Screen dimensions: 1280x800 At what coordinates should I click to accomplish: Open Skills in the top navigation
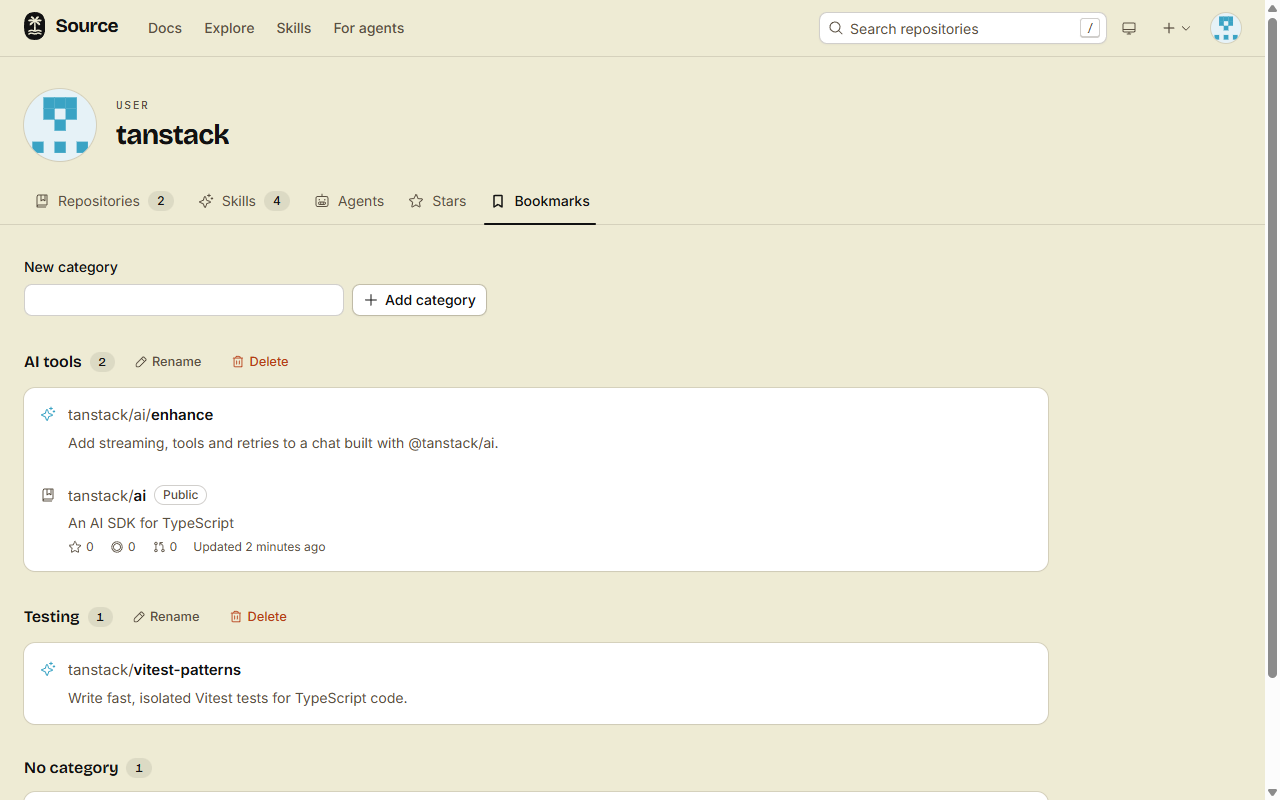click(x=294, y=28)
